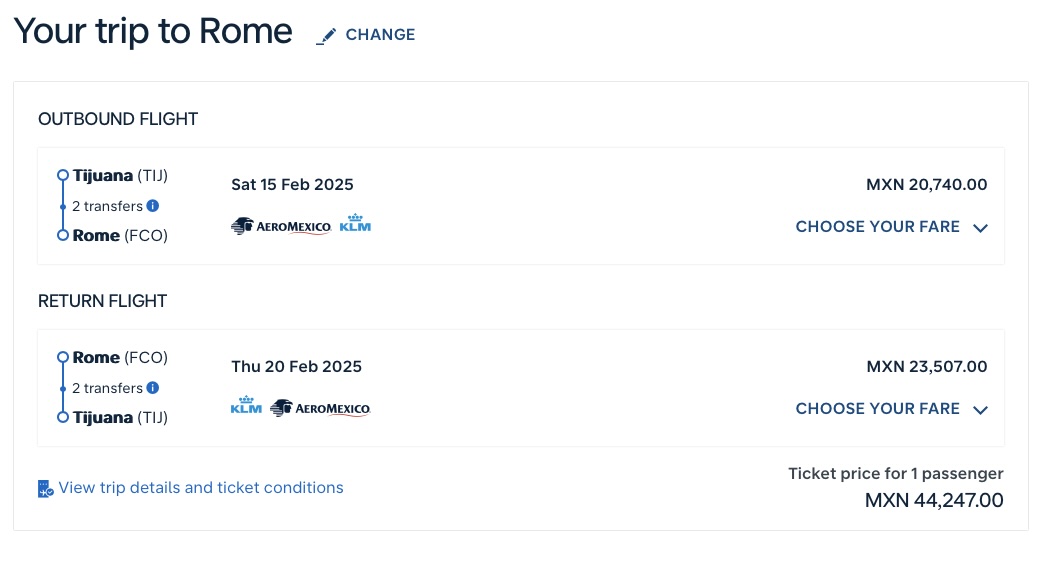Image resolution: width=1059 pixels, height=565 pixels.
Task: Open CHOOSE YOUR FARE for outbound flight
Action: [x=877, y=227]
